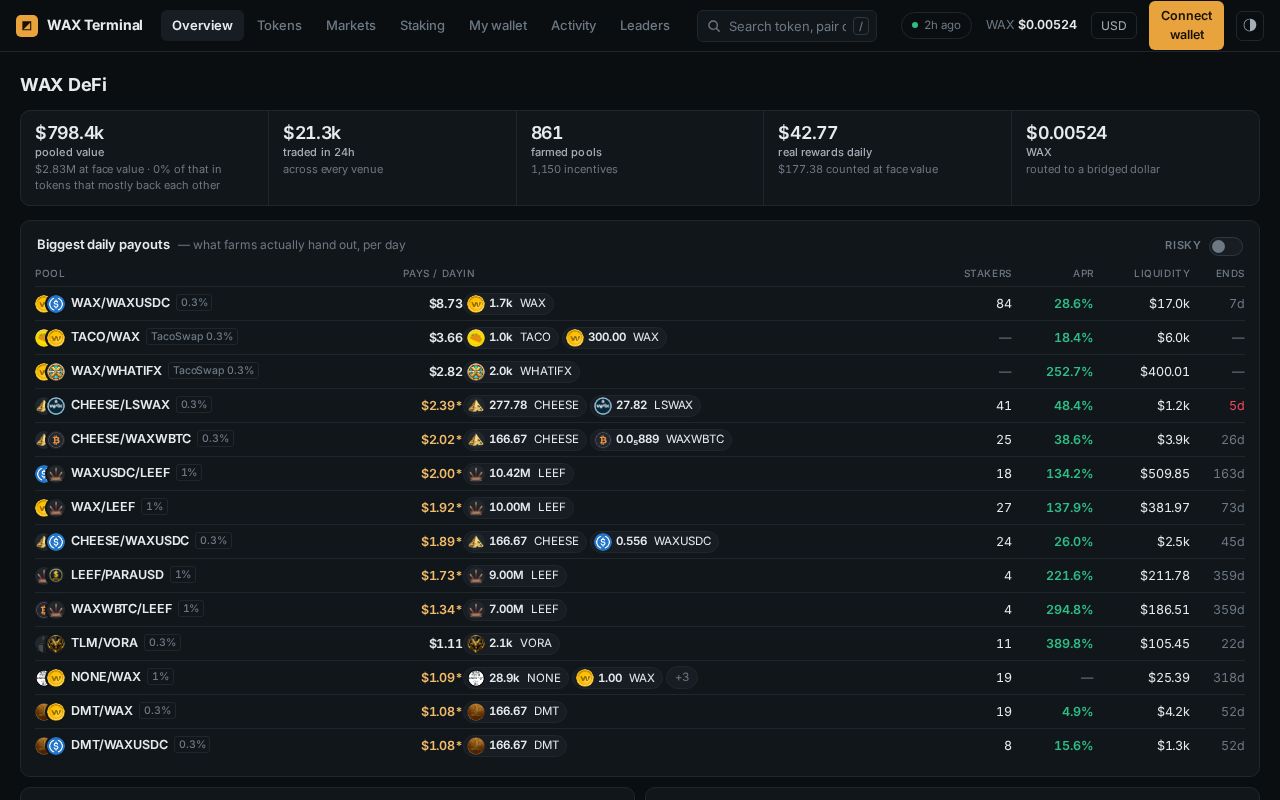Go to the Staking tab

(422, 26)
